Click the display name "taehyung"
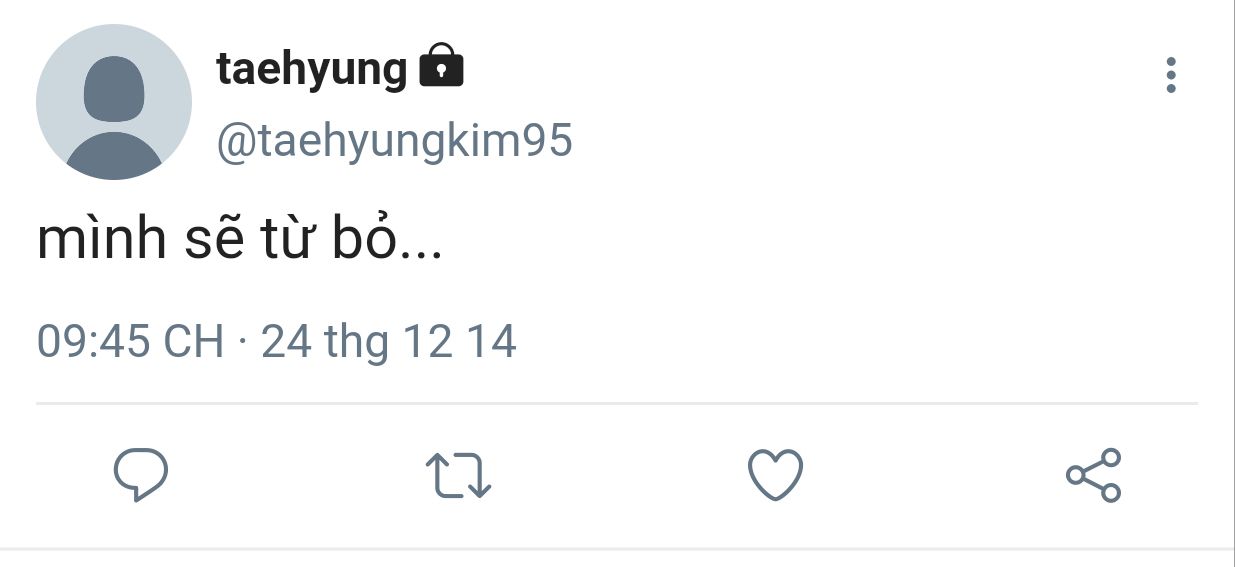1235x567 pixels. (x=312, y=70)
